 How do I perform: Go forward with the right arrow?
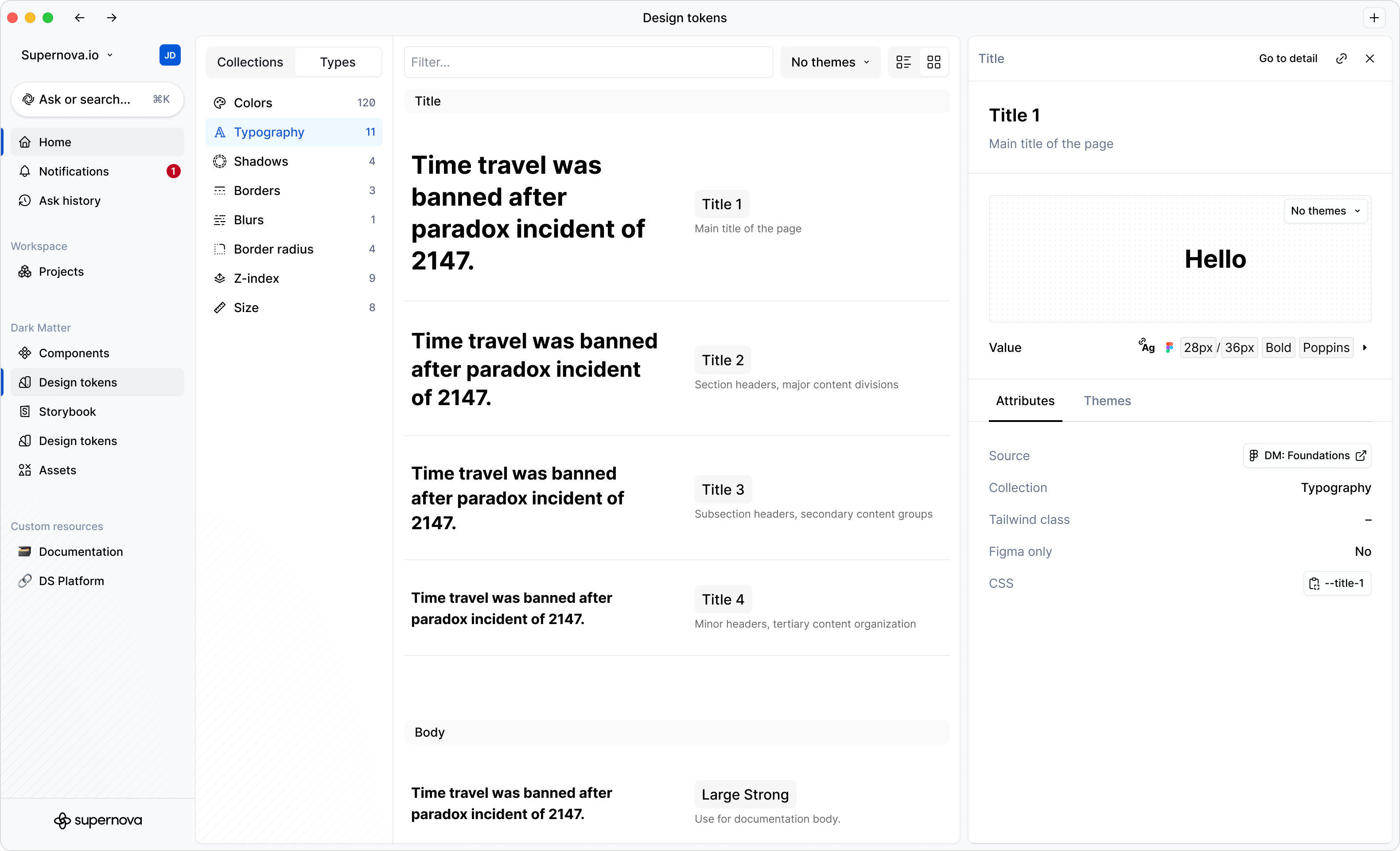click(x=111, y=18)
